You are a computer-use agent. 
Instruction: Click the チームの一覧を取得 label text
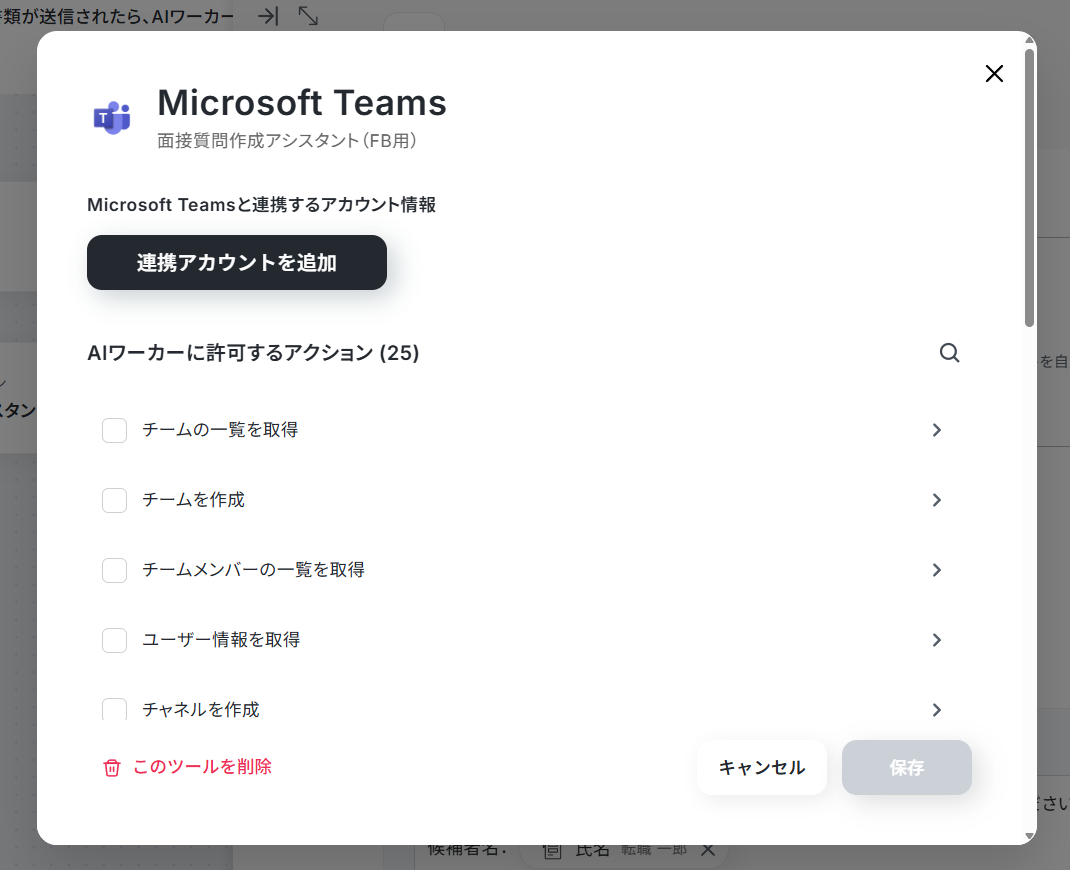220,430
